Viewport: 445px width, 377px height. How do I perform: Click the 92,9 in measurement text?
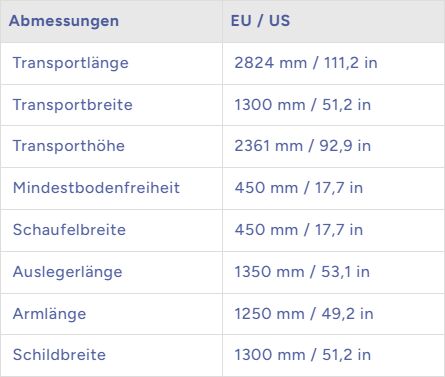[345, 146]
